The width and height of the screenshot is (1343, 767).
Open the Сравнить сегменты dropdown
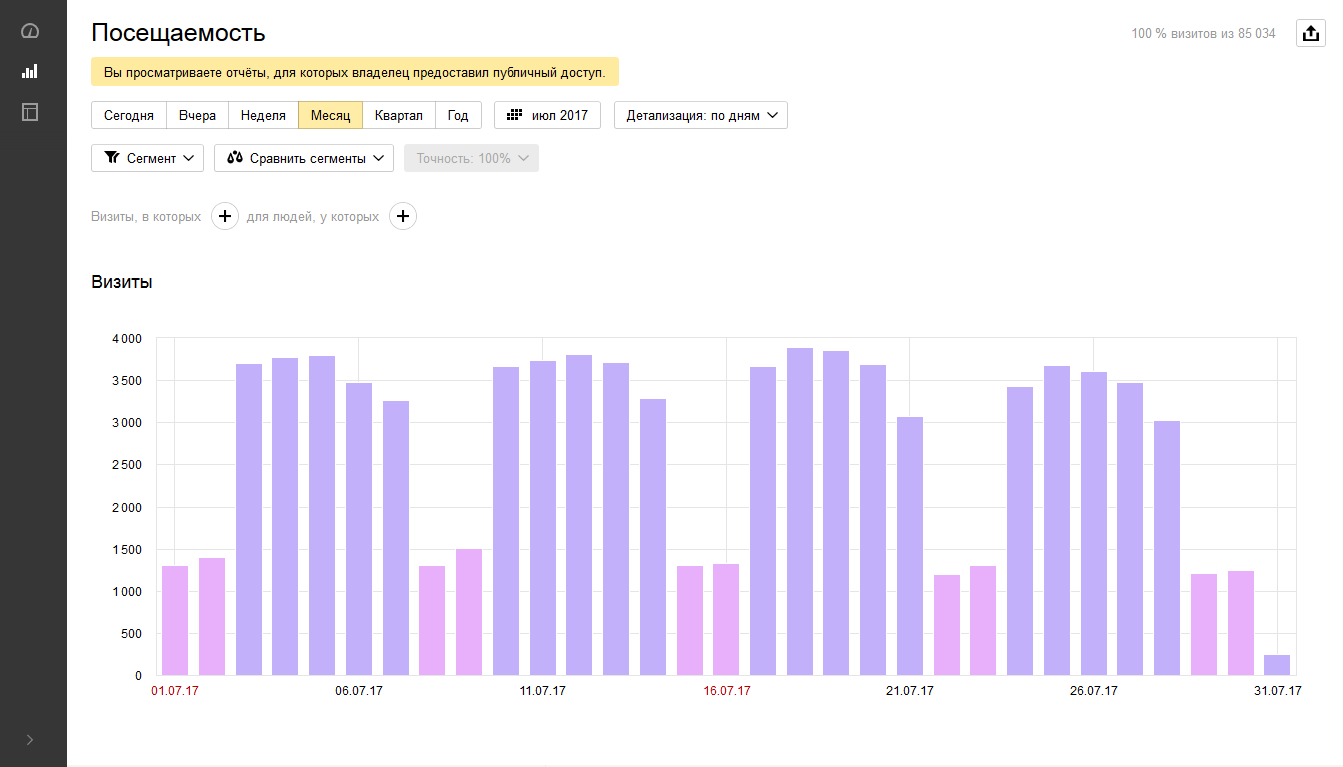(304, 158)
